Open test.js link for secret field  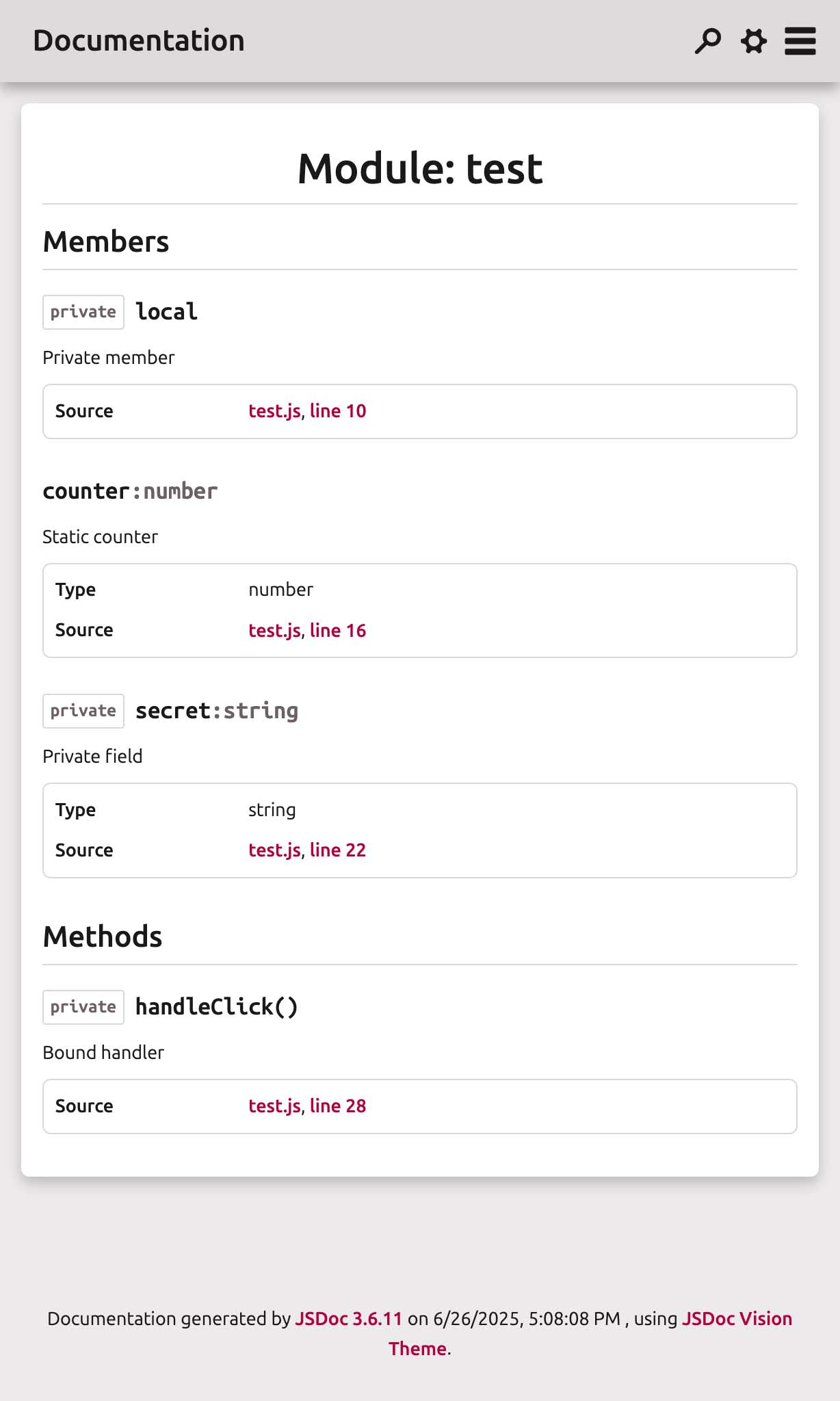pos(274,850)
